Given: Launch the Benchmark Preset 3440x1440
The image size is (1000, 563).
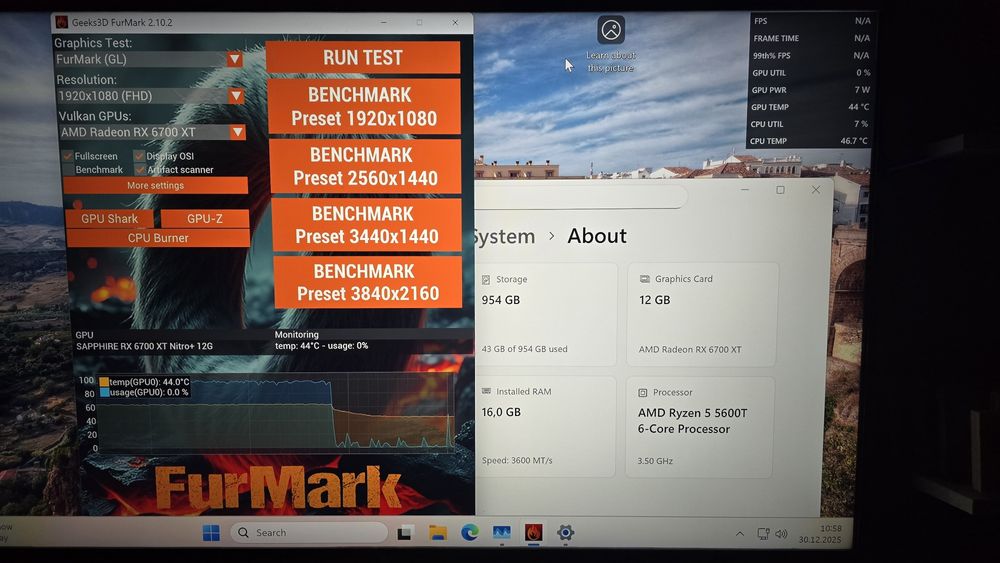Looking at the screenshot, I should [367, 225].
